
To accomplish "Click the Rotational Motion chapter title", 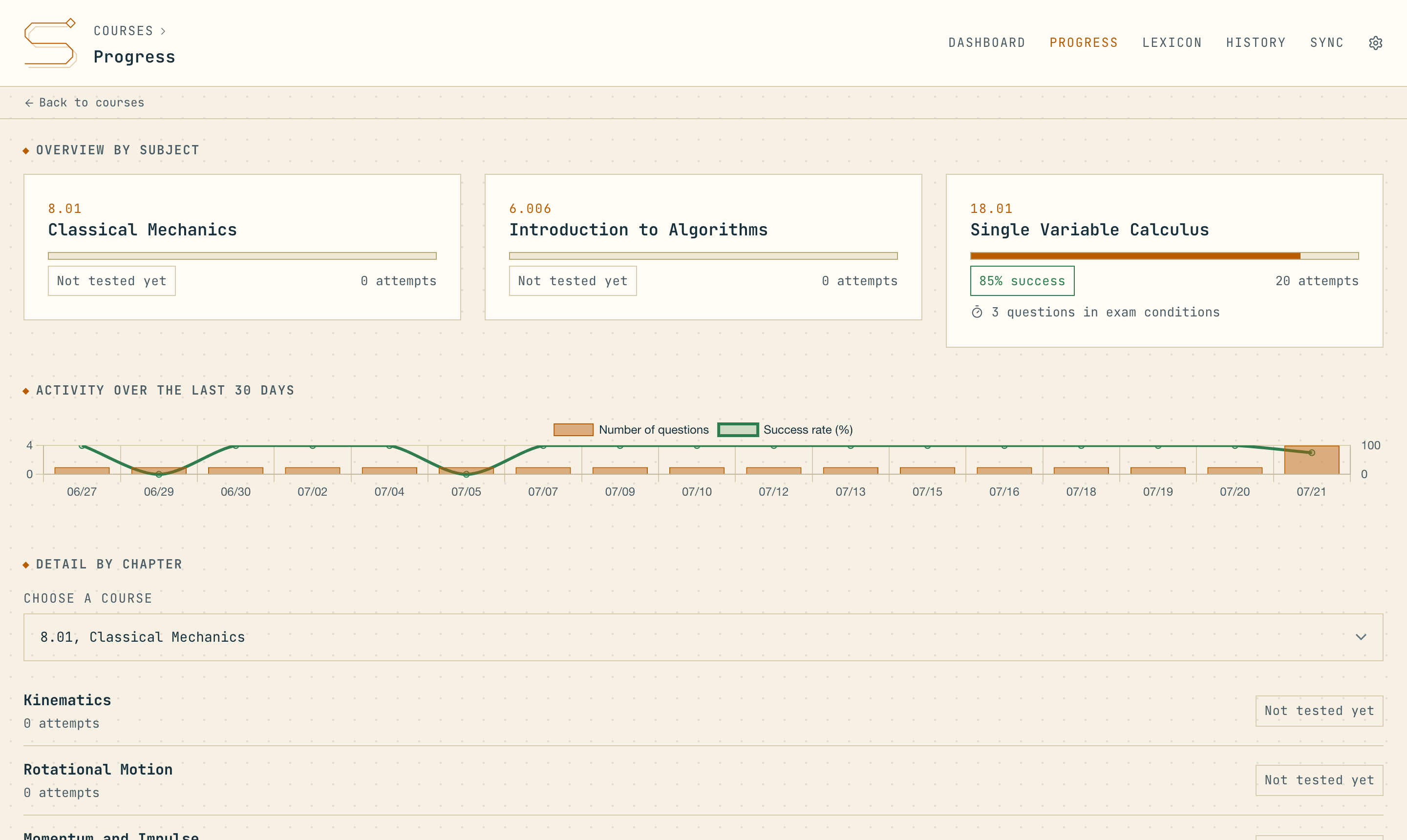I will [x=98, y=770].
